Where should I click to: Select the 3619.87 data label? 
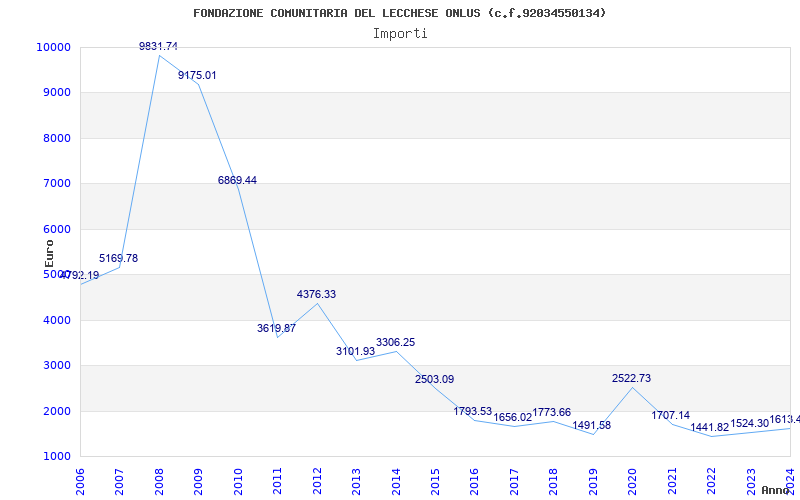pyautogui.click(x=276, y=329)
